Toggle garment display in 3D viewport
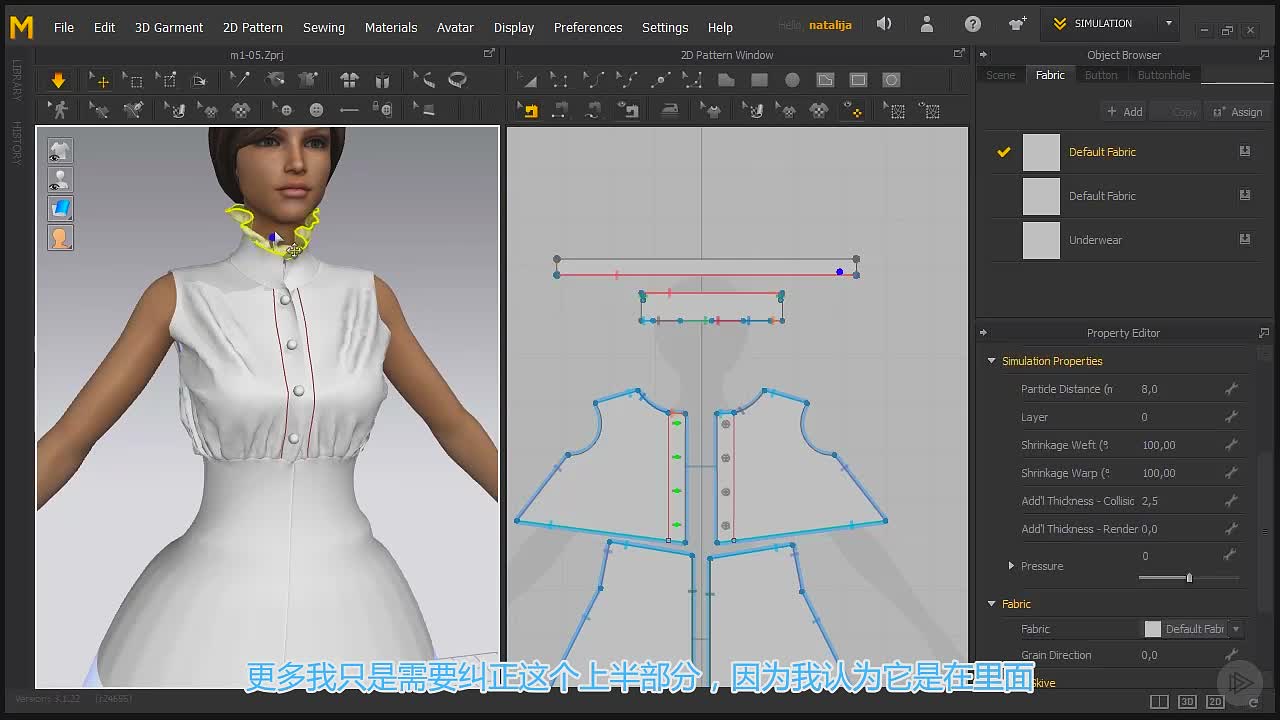 pos(60,151)
